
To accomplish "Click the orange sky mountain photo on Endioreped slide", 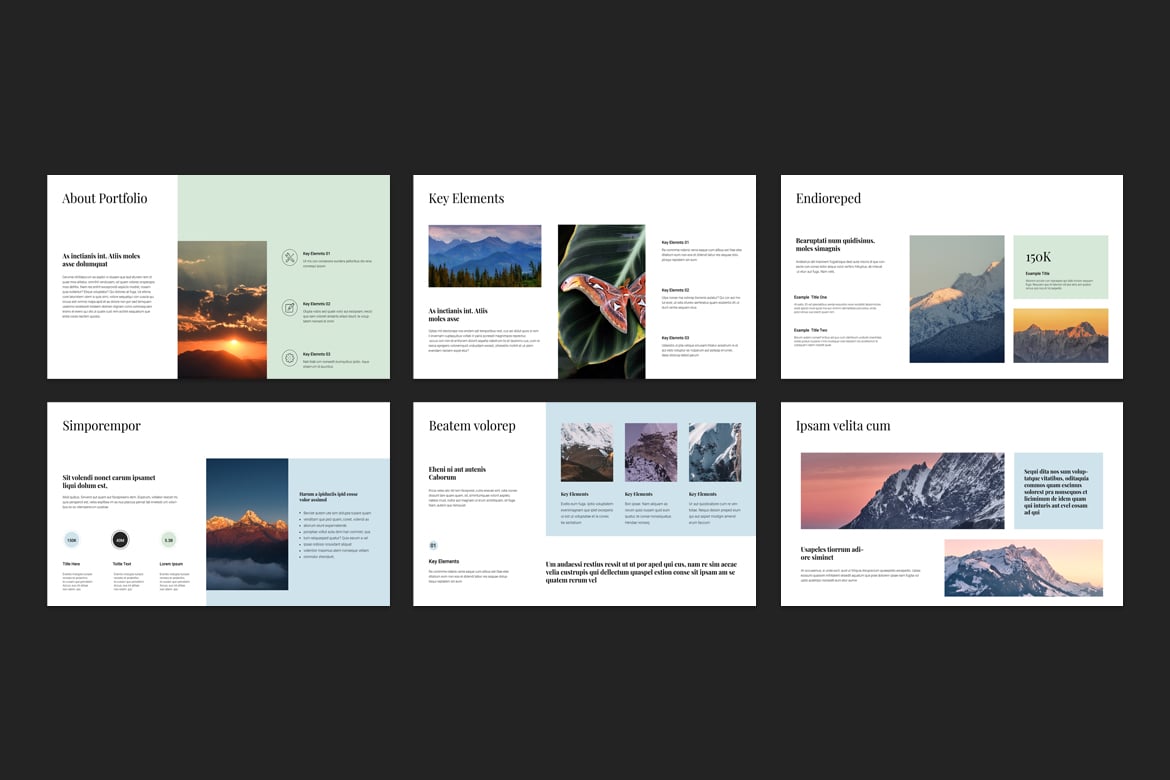I will point(1060,336).
